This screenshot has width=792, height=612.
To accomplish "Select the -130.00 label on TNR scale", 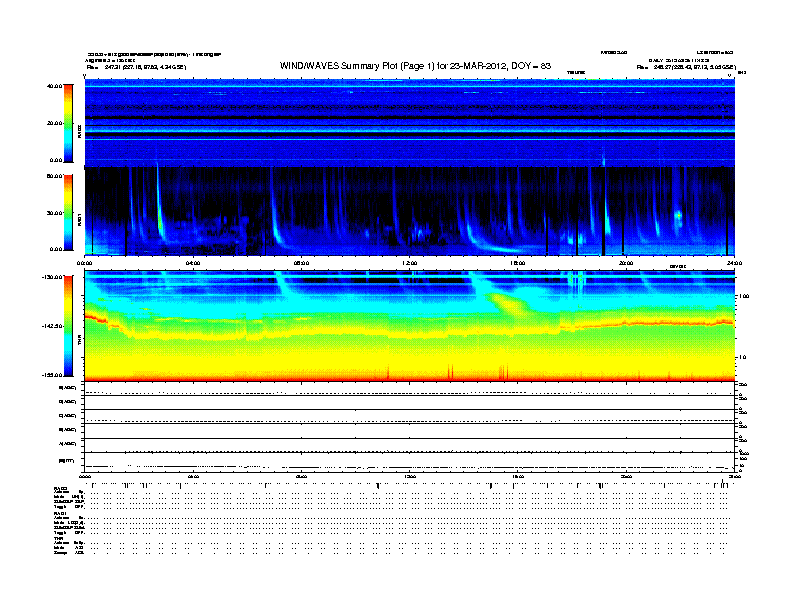I will 52,277.
